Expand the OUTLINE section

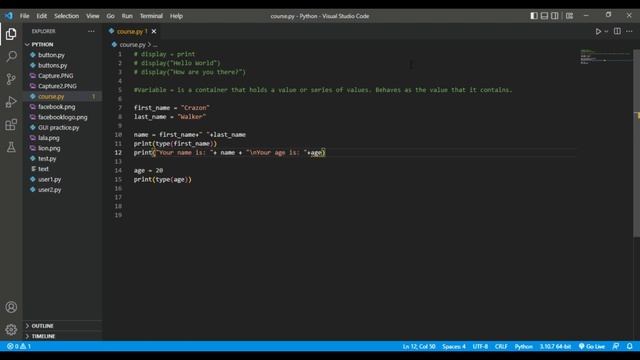62,326
